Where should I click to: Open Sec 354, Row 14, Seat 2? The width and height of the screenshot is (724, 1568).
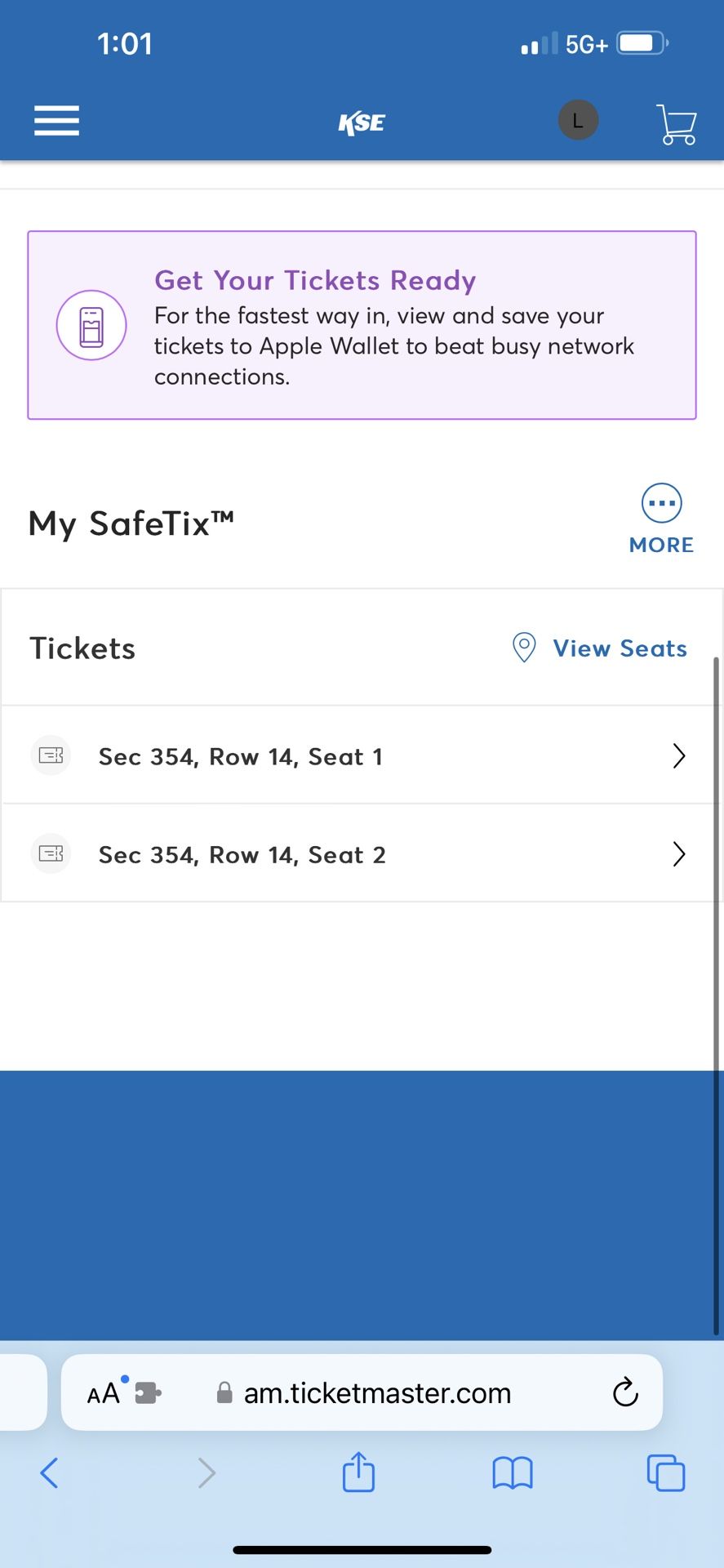click(362, 853)
